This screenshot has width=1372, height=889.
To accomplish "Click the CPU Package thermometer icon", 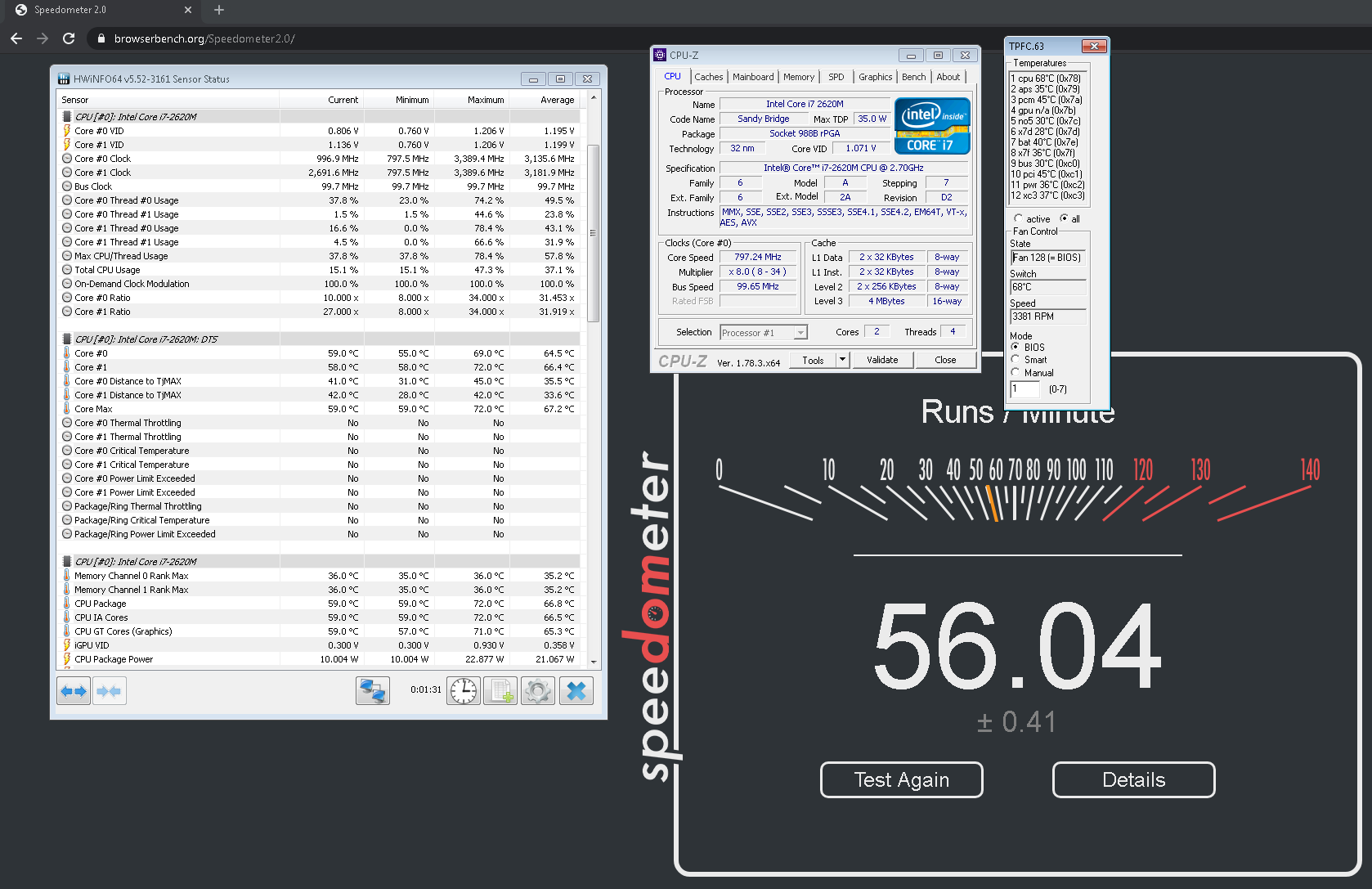I will click(x=67, y=603).
